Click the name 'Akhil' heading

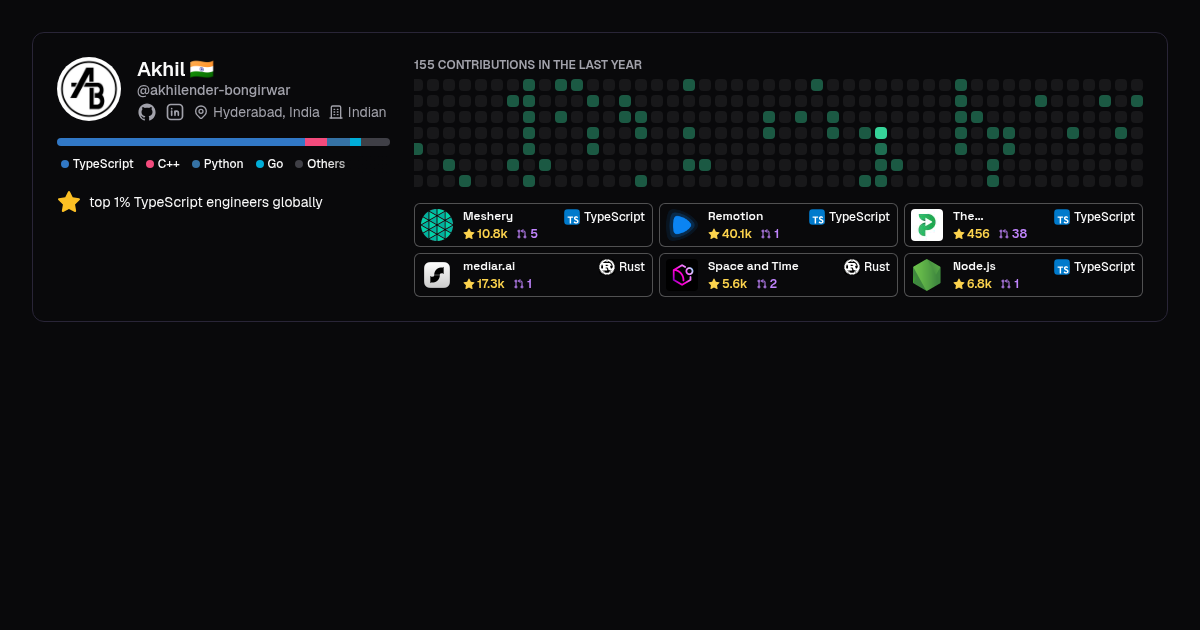(x=161, y=69)
